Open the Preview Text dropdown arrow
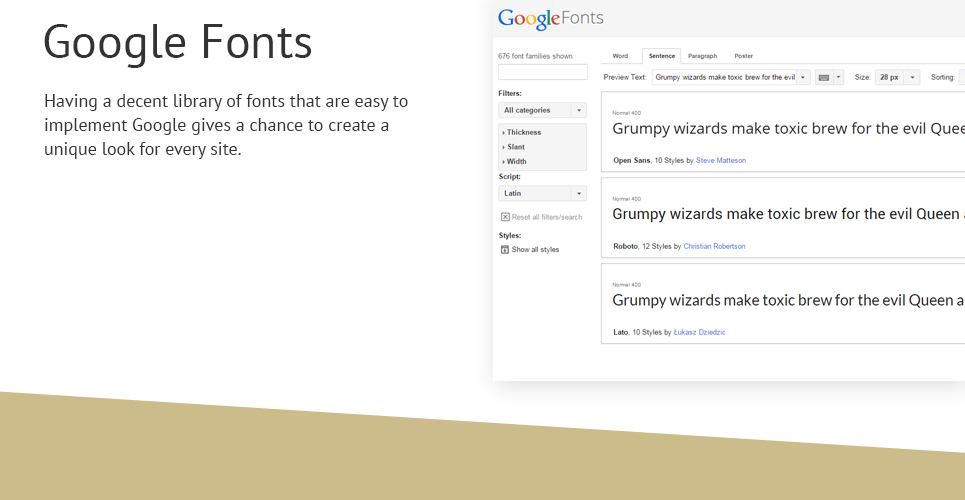This screenshot has width=965, height=500. (803, 78)
